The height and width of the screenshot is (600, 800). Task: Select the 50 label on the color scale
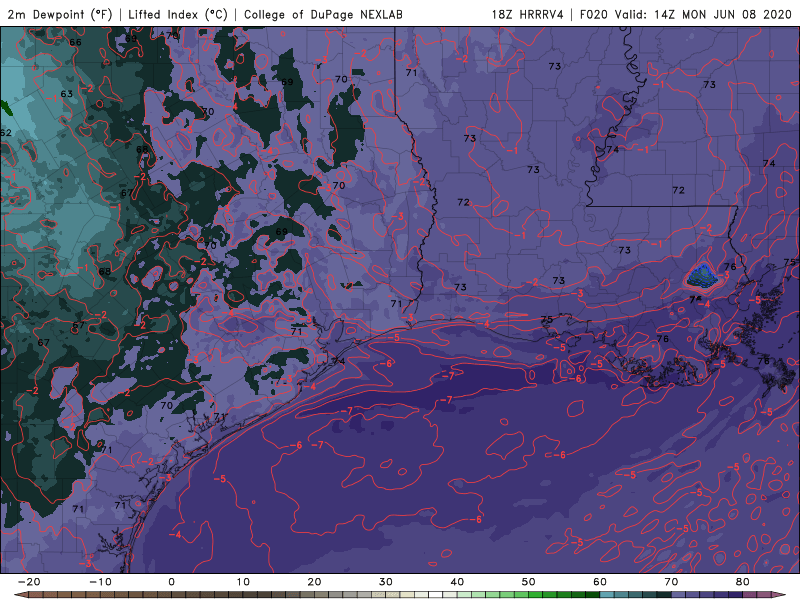[x=529, y=582]
